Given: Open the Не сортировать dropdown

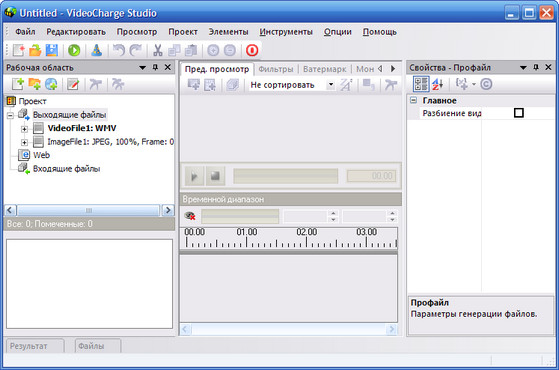Looking at the screenshot, I should (331, 85).
